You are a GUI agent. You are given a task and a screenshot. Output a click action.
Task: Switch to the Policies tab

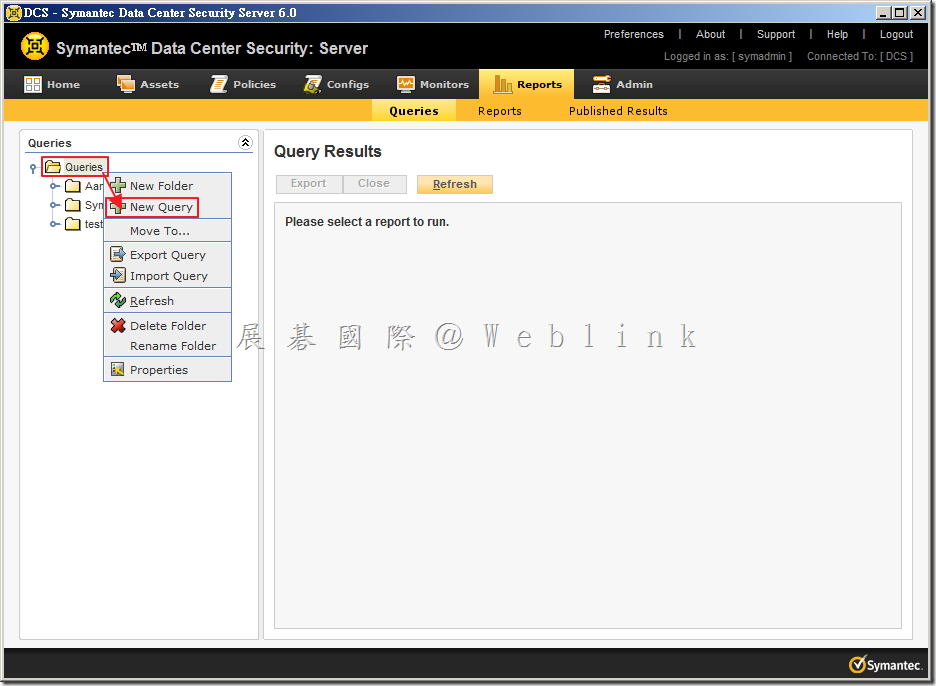coord(244,84)
